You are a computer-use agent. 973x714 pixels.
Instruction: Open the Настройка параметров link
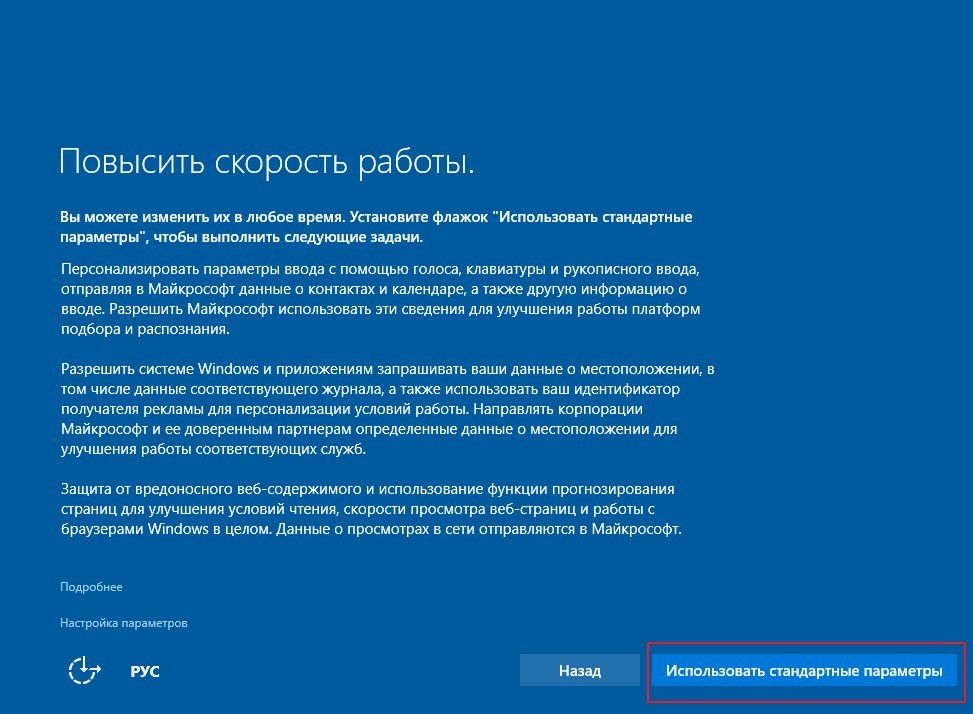click(x=123, y=623)
